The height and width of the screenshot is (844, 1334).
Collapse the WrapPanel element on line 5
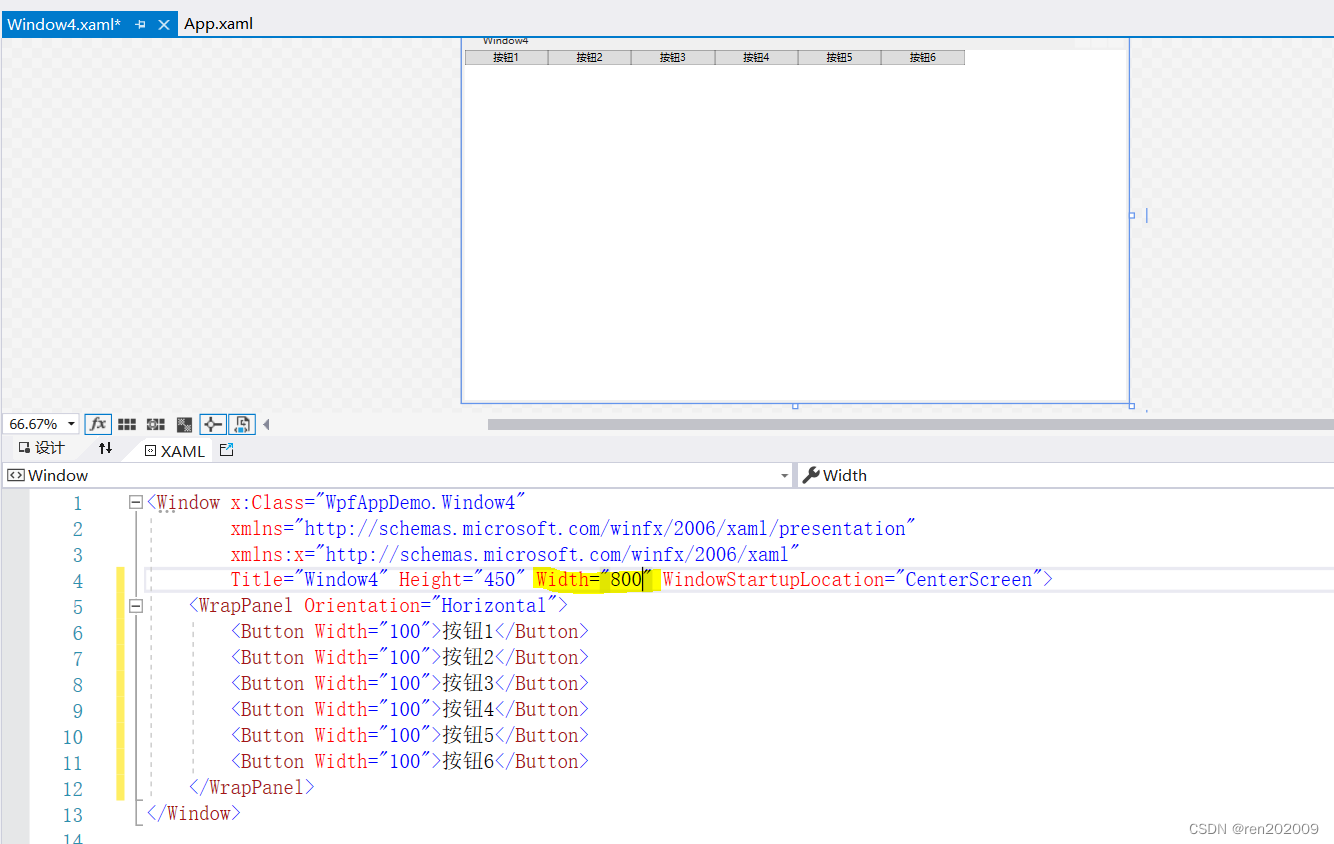(x=135, y=605)
